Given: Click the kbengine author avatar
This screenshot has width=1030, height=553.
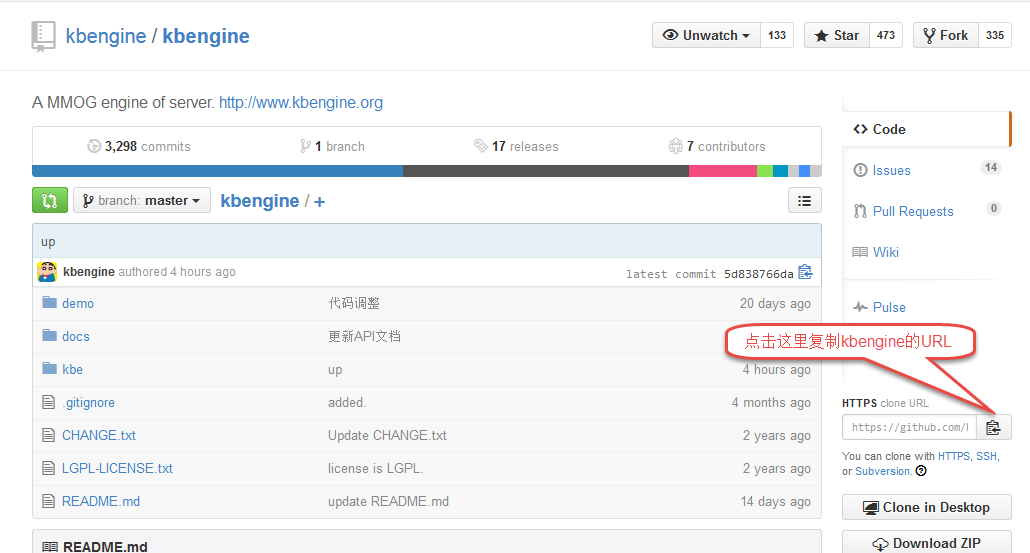Looking at the screenshot, I should 47,271.
